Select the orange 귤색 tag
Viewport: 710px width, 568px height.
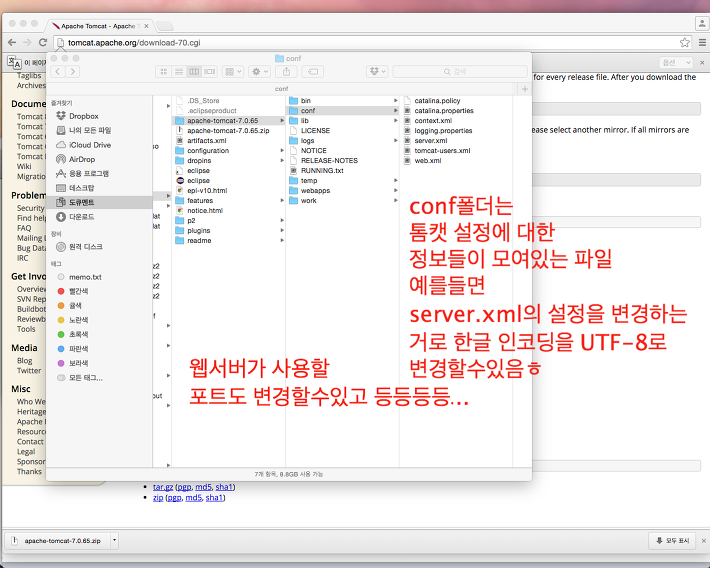[x=69, y=306]
